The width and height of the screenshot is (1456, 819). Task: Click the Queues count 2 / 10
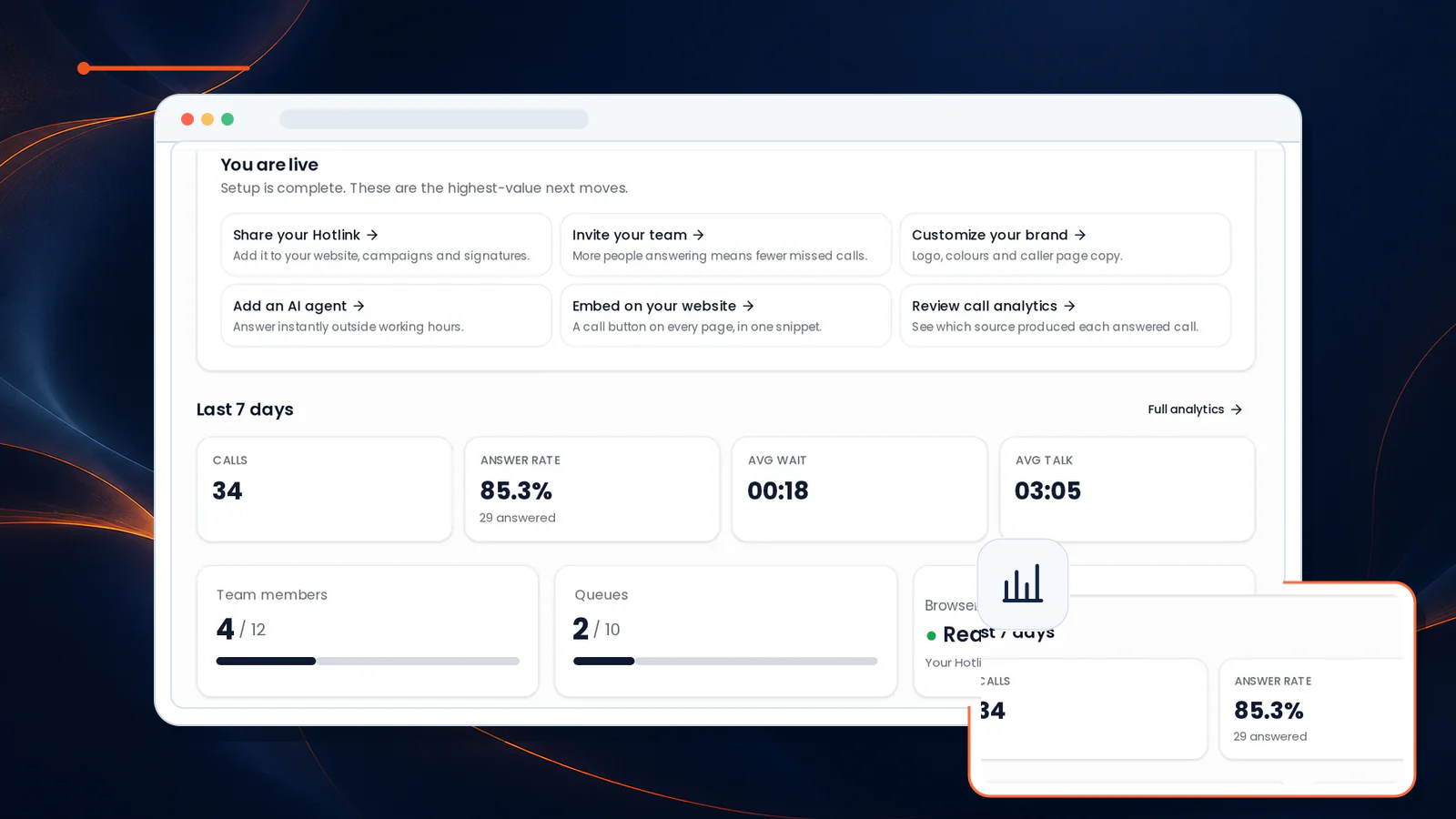coord(597,629)
